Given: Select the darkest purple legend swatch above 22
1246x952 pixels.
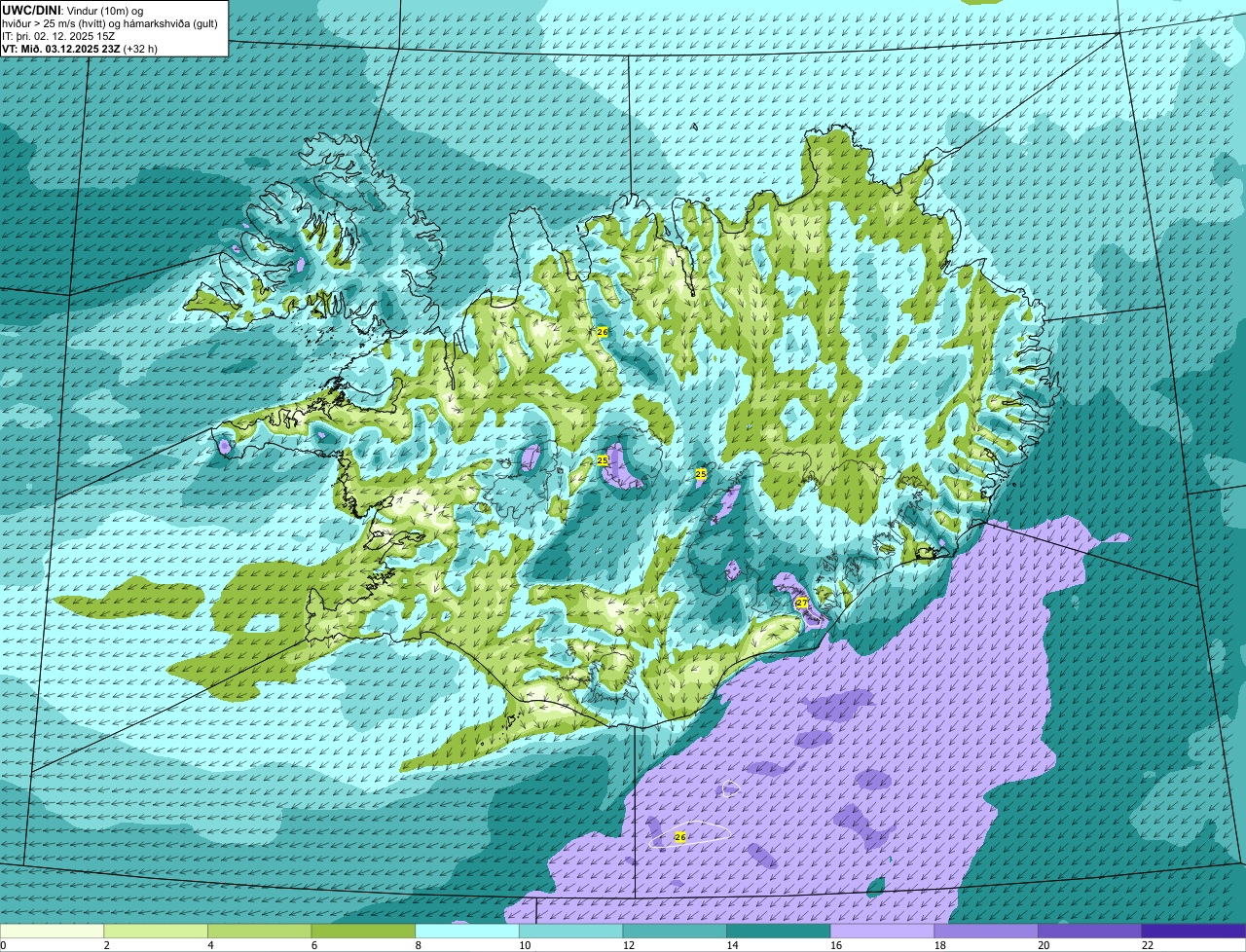Looking at the screenshot, I should (1194, 932).
